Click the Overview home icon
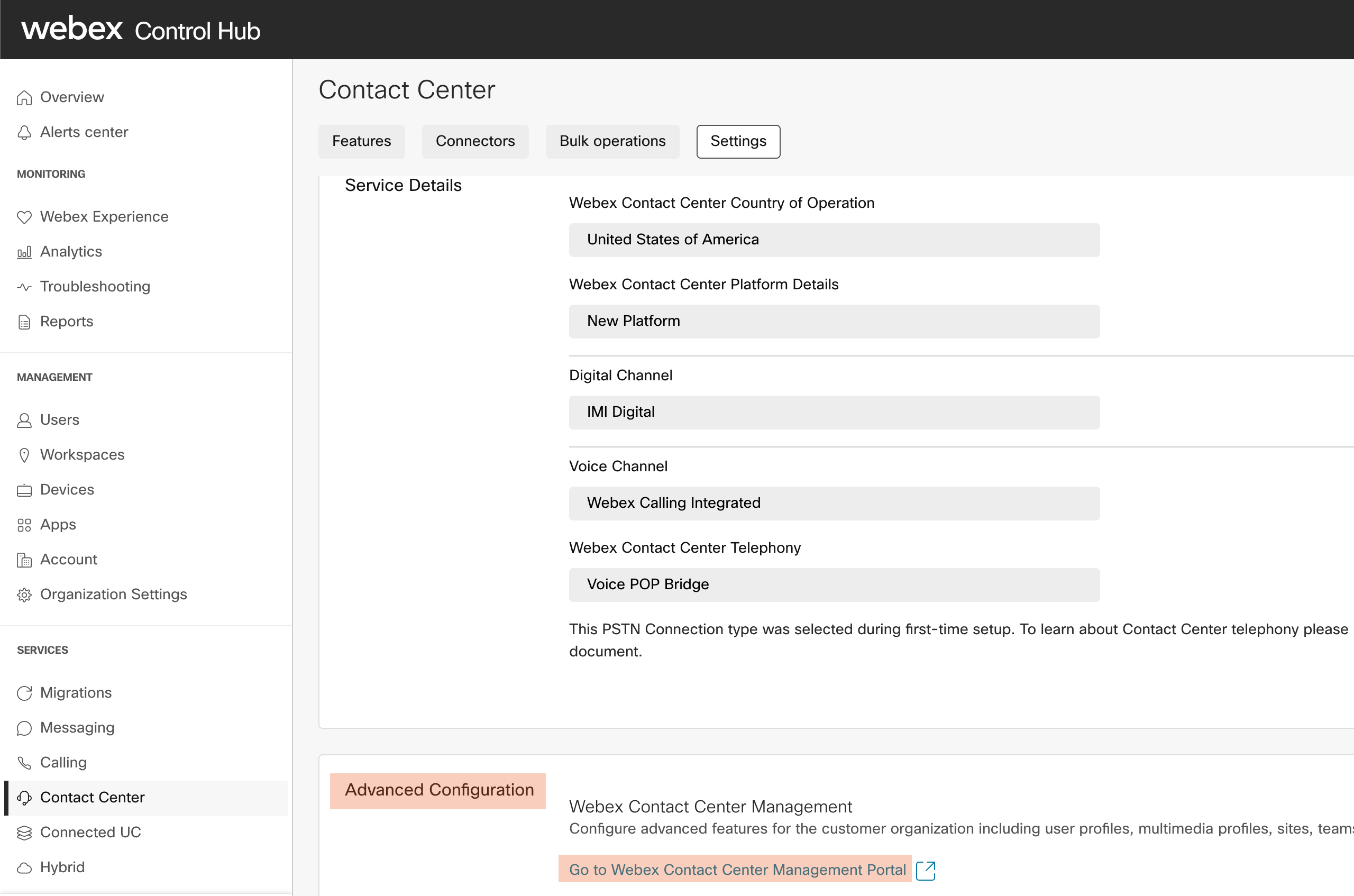The height and width of the screenshot is (896, 1354). [24, 98]
